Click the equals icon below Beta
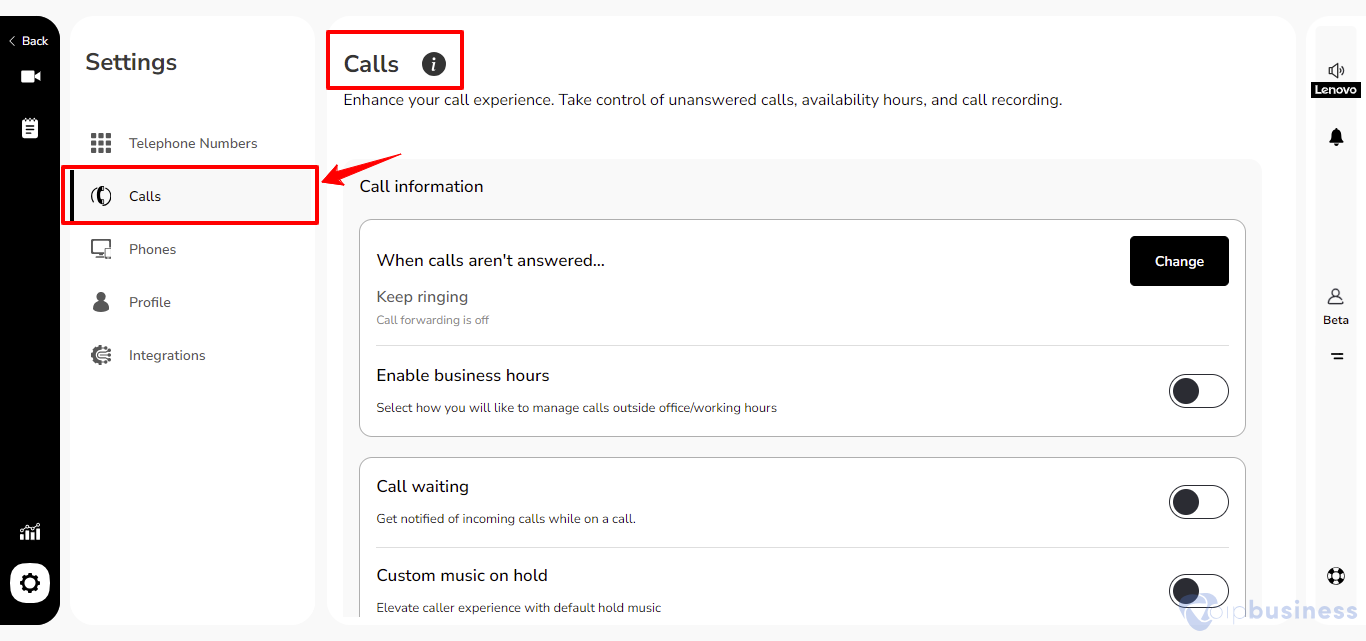1366x641 pixels. [x=1337, y=356]
